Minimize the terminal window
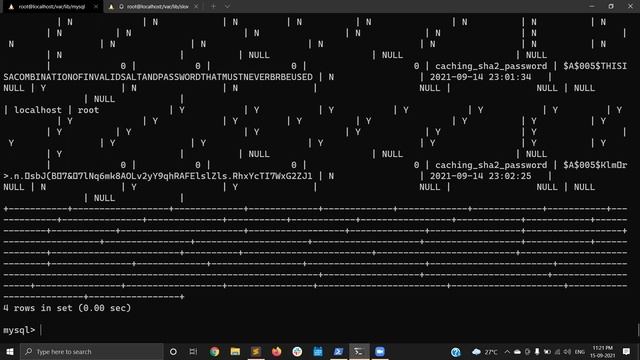This screenshot has height=360, width=640. [x=592, y=7]
